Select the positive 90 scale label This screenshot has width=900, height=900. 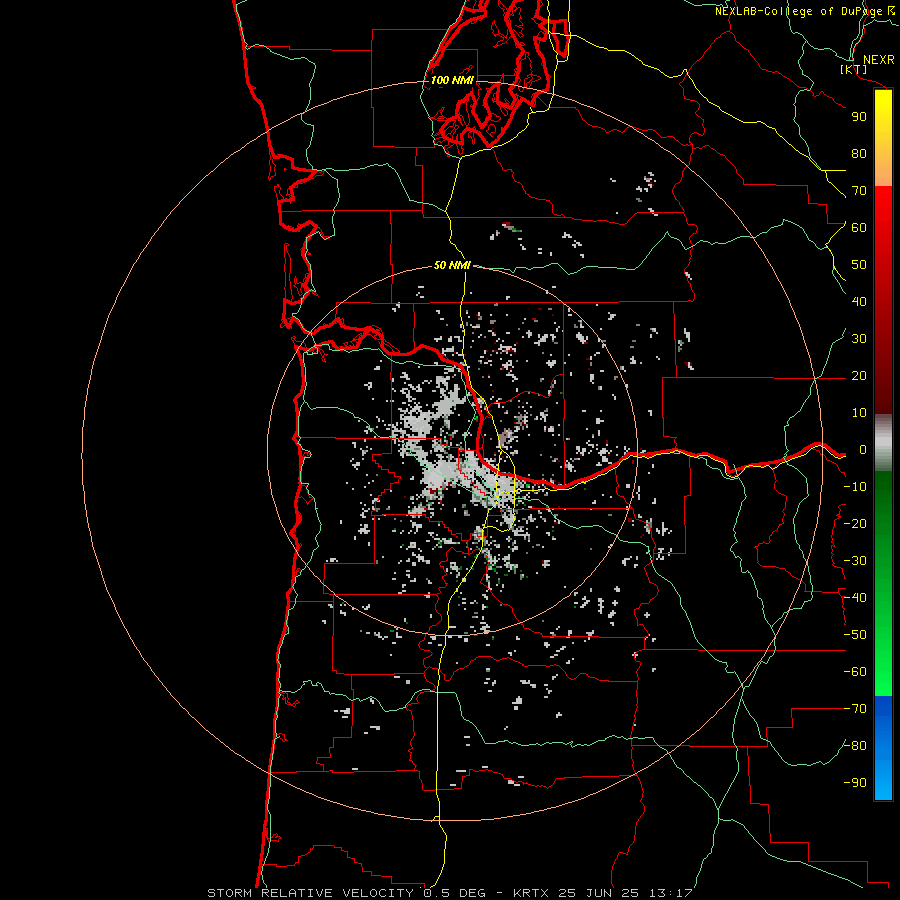(x=859, y=117)
